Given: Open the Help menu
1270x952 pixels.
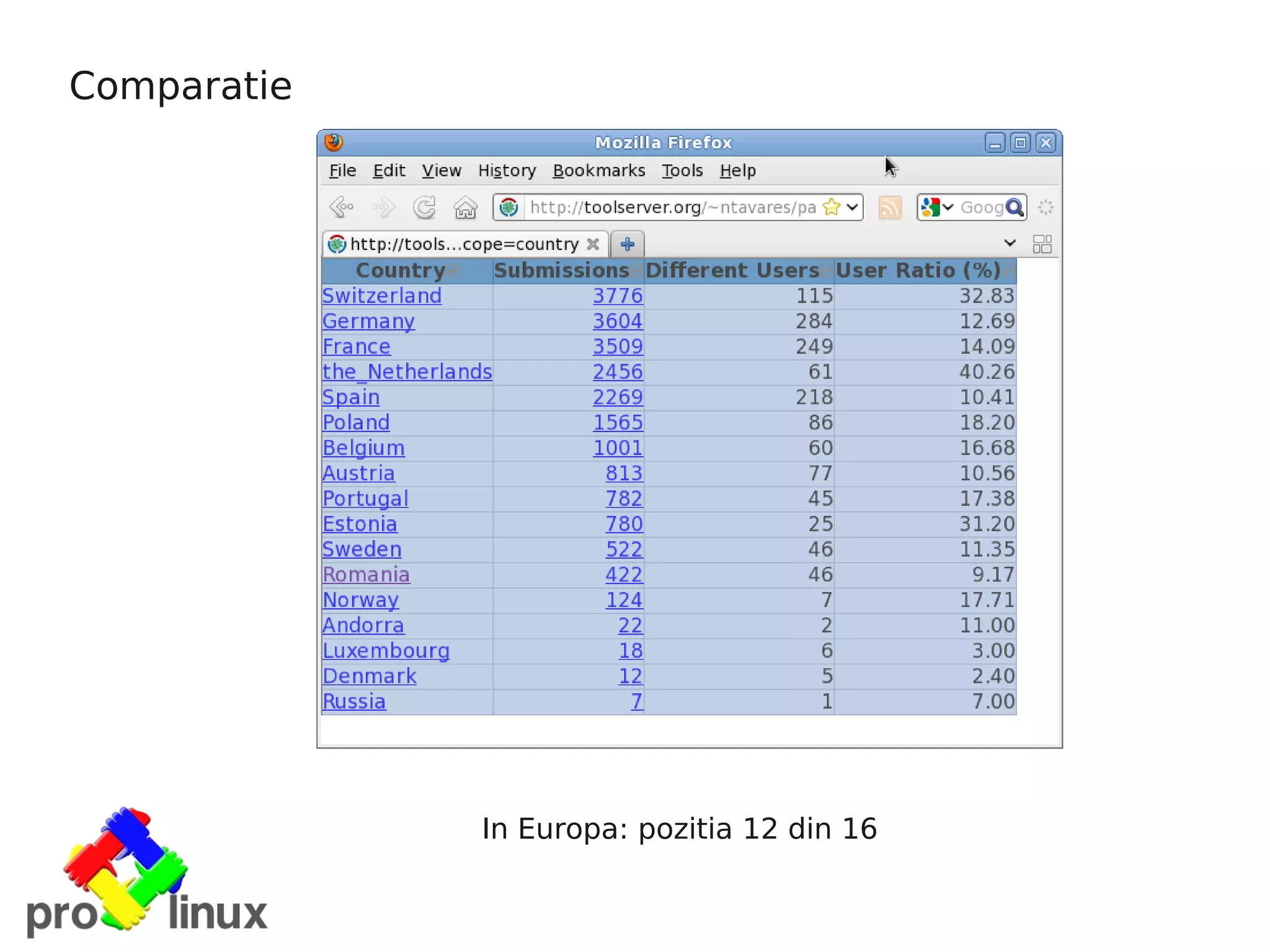Looking at the screenshot, I should tap(738, 171).
